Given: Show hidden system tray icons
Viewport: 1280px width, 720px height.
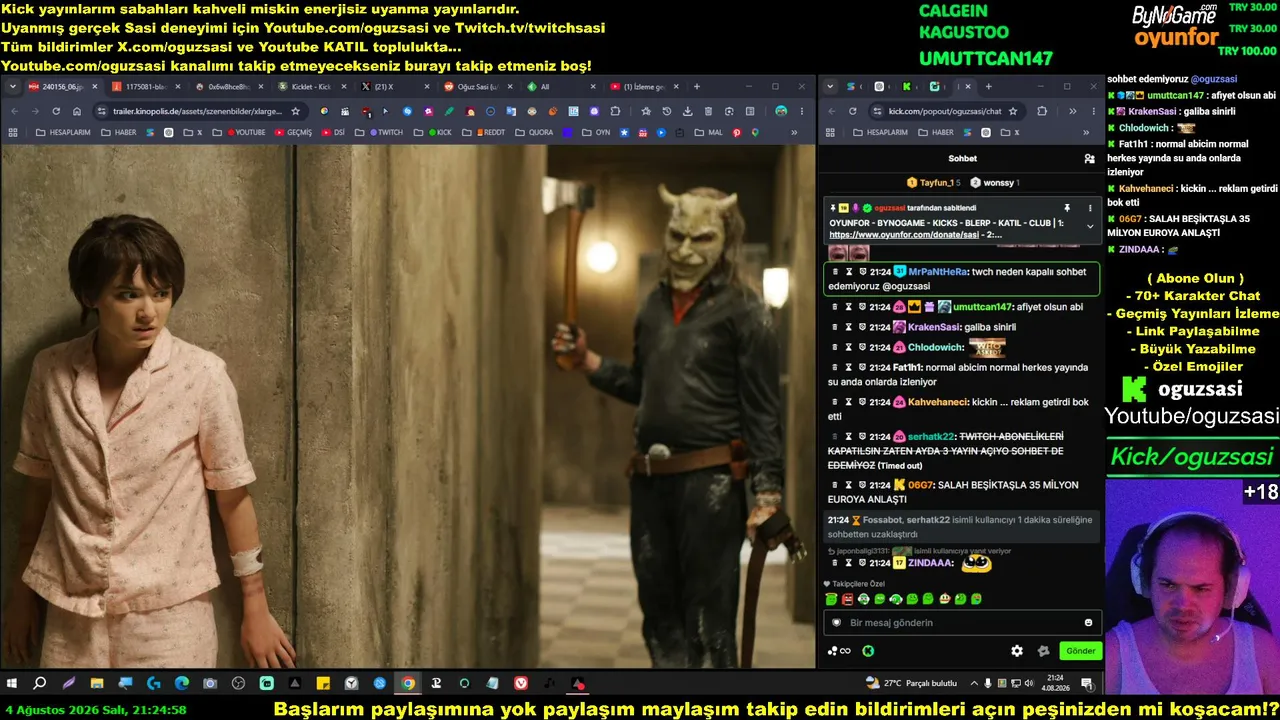Looking at the screenshot, I should click(x=974, y=683).
